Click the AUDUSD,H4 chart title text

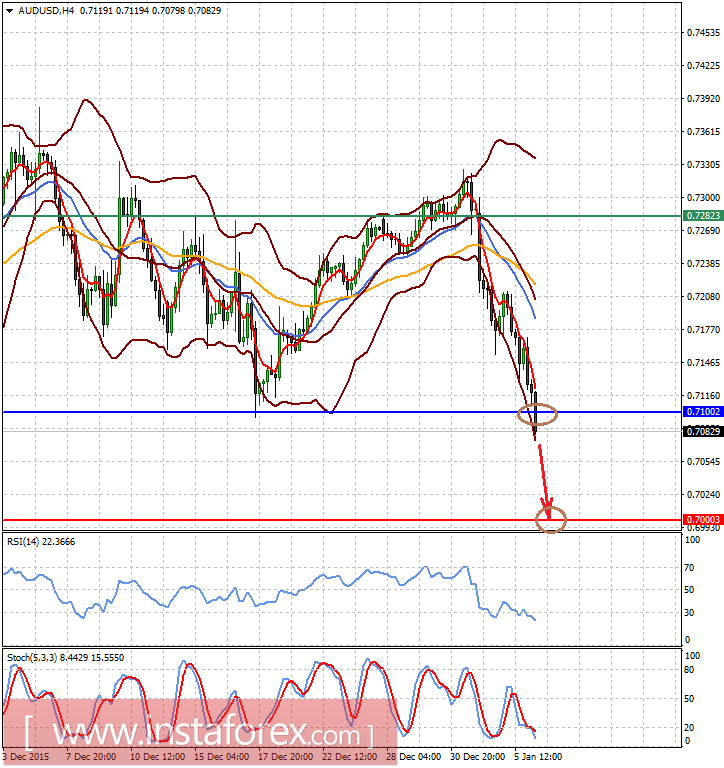pos(46,10)
